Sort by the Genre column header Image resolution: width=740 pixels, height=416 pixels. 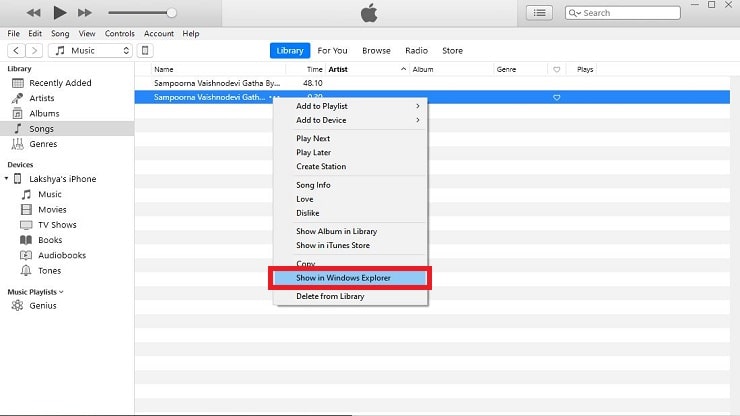coord(506,69)
